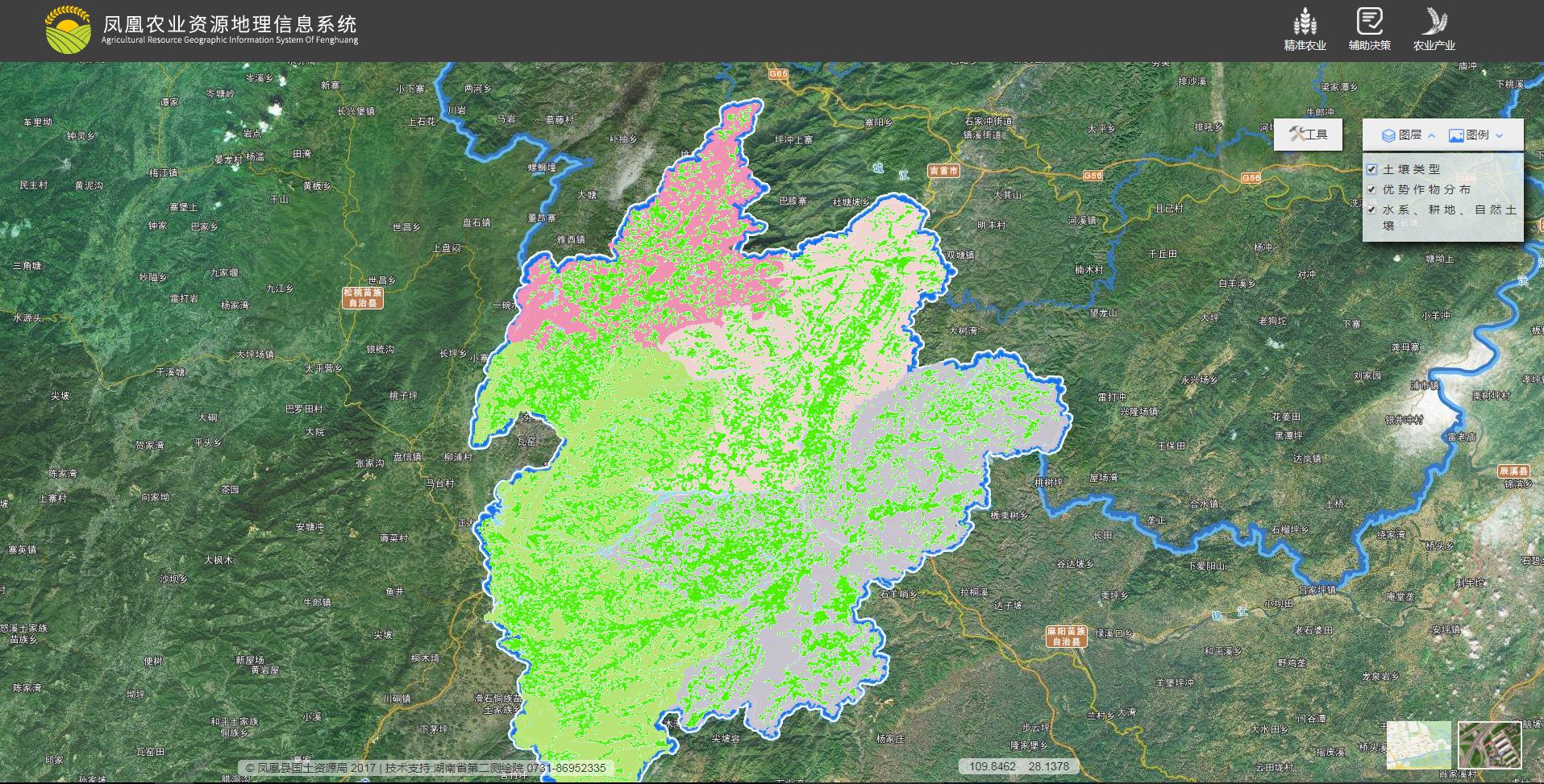
Task: Select the satellite imagery basemap thumbnail
Action: pyautogui.click(x=1489, y=745)
